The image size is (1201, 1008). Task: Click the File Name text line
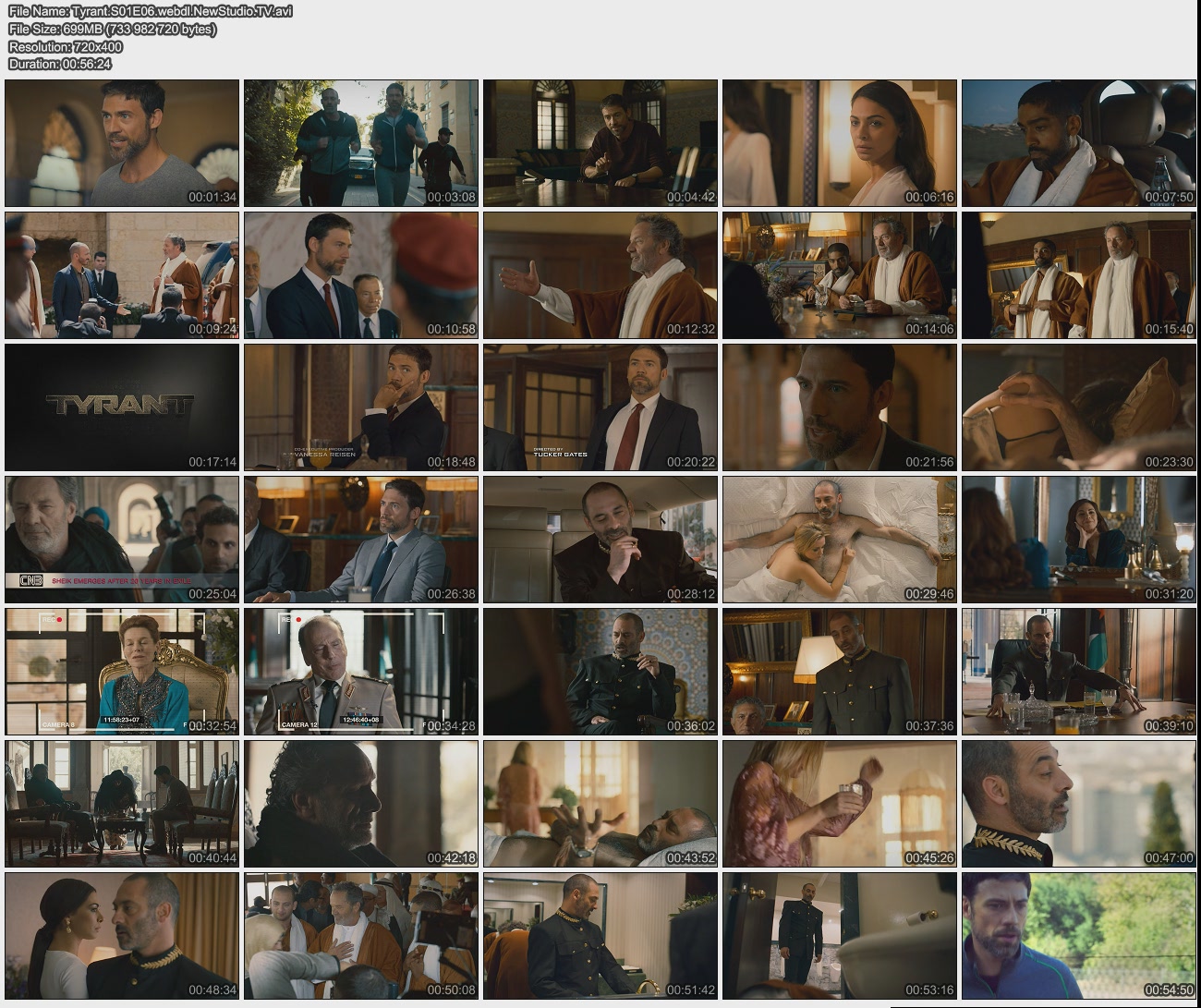tap(151, 12)
